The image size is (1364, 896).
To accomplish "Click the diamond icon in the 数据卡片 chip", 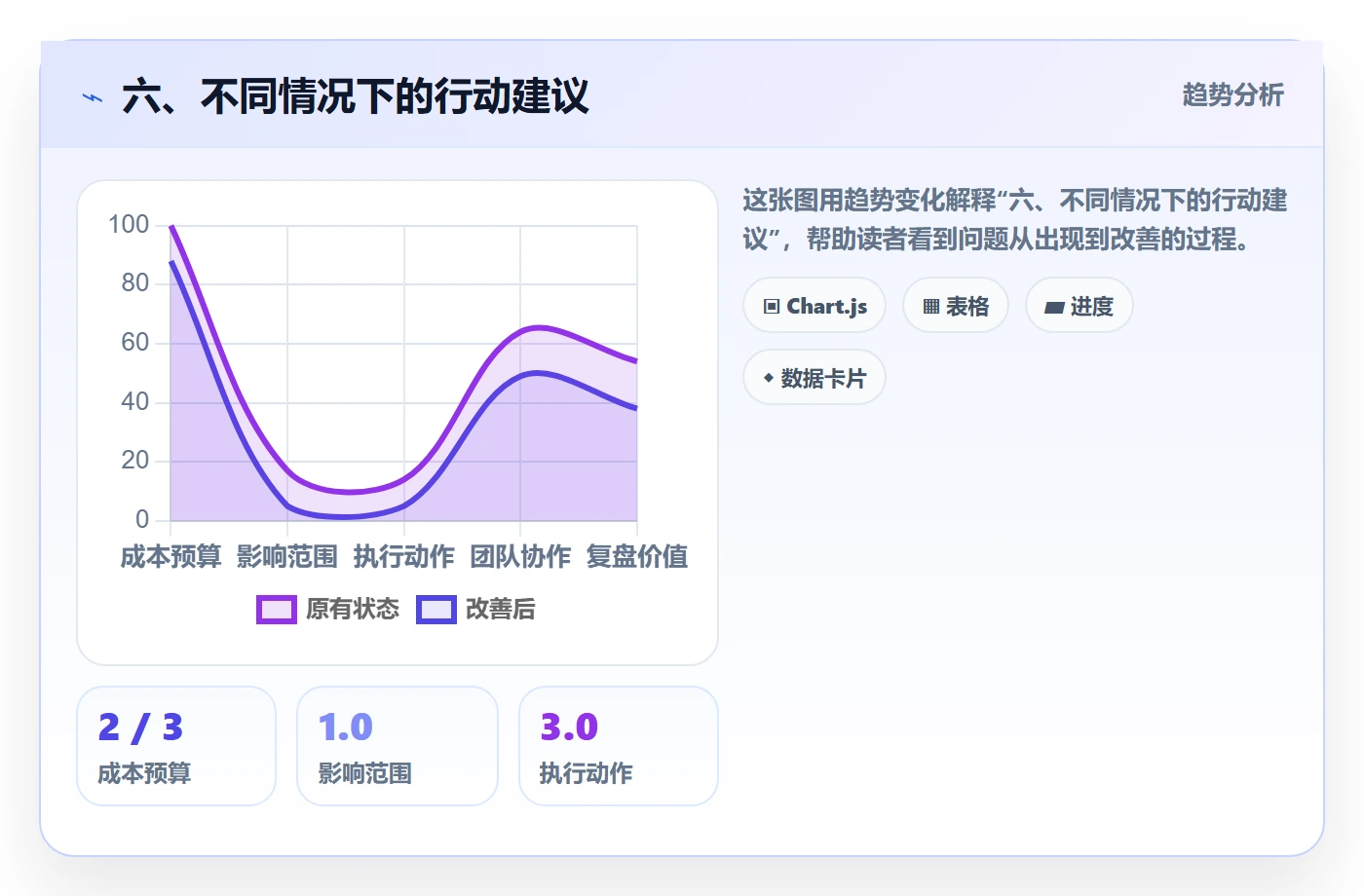I will [x=769, y=378].
